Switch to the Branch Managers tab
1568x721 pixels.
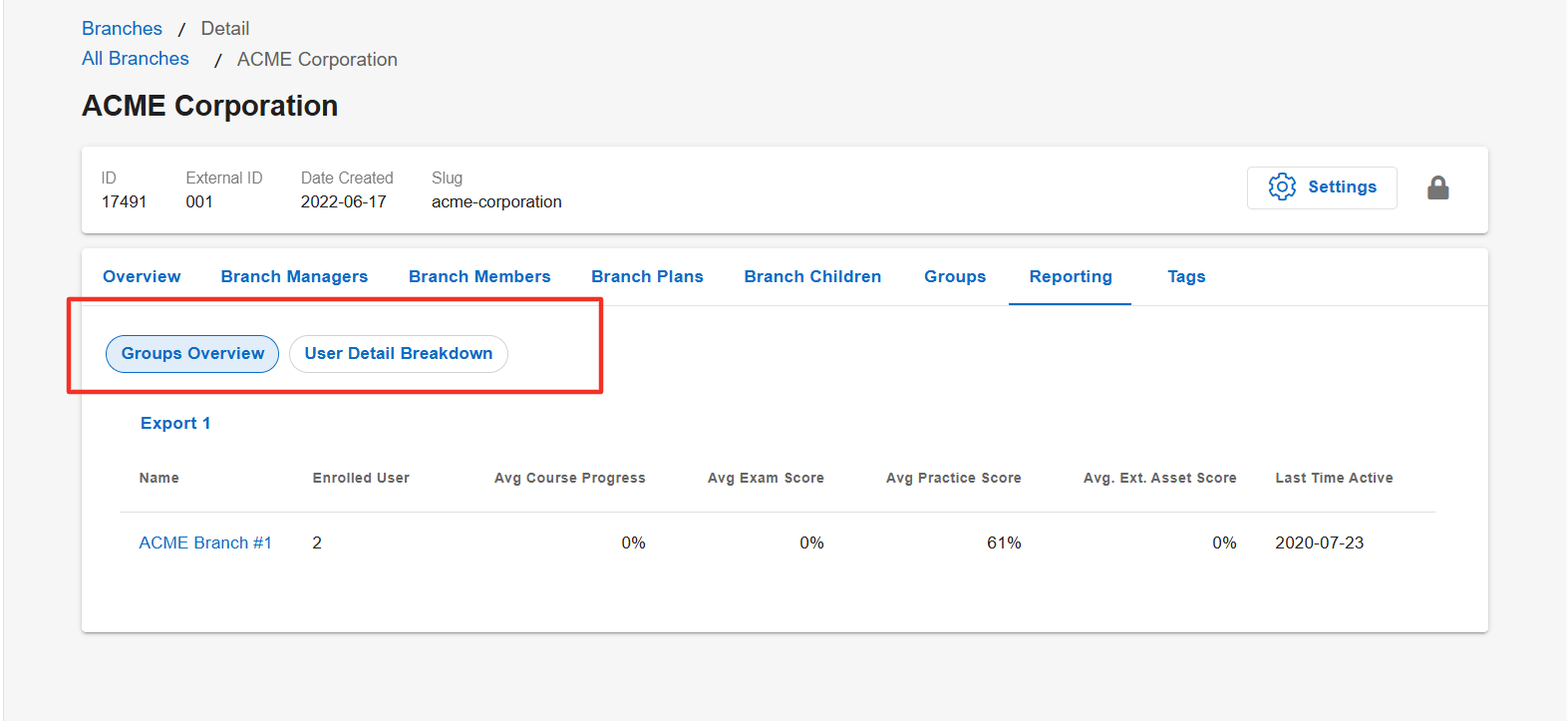[294, 276]
